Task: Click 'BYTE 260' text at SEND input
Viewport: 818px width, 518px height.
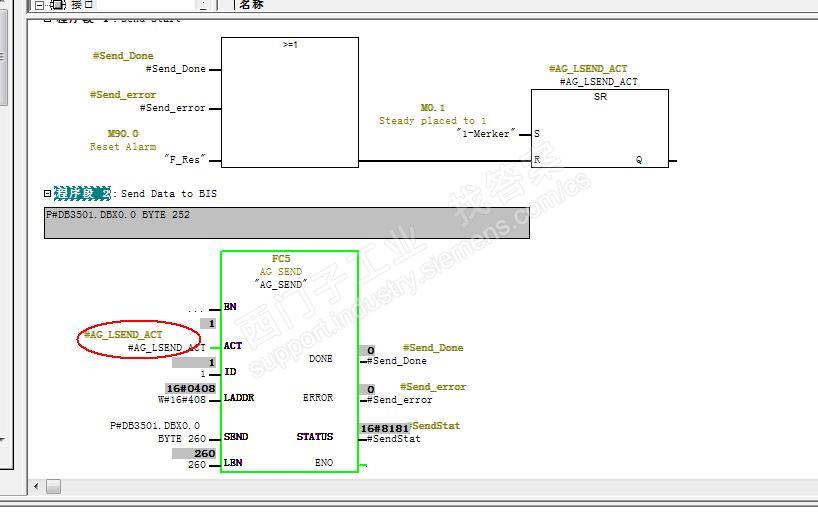Action: [x=182, y=439]
